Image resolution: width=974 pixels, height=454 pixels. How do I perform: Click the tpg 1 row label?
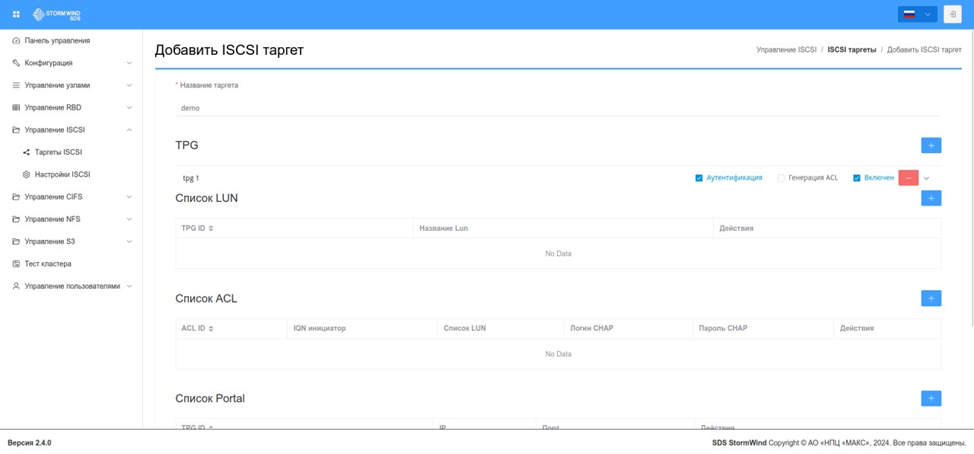191,178
